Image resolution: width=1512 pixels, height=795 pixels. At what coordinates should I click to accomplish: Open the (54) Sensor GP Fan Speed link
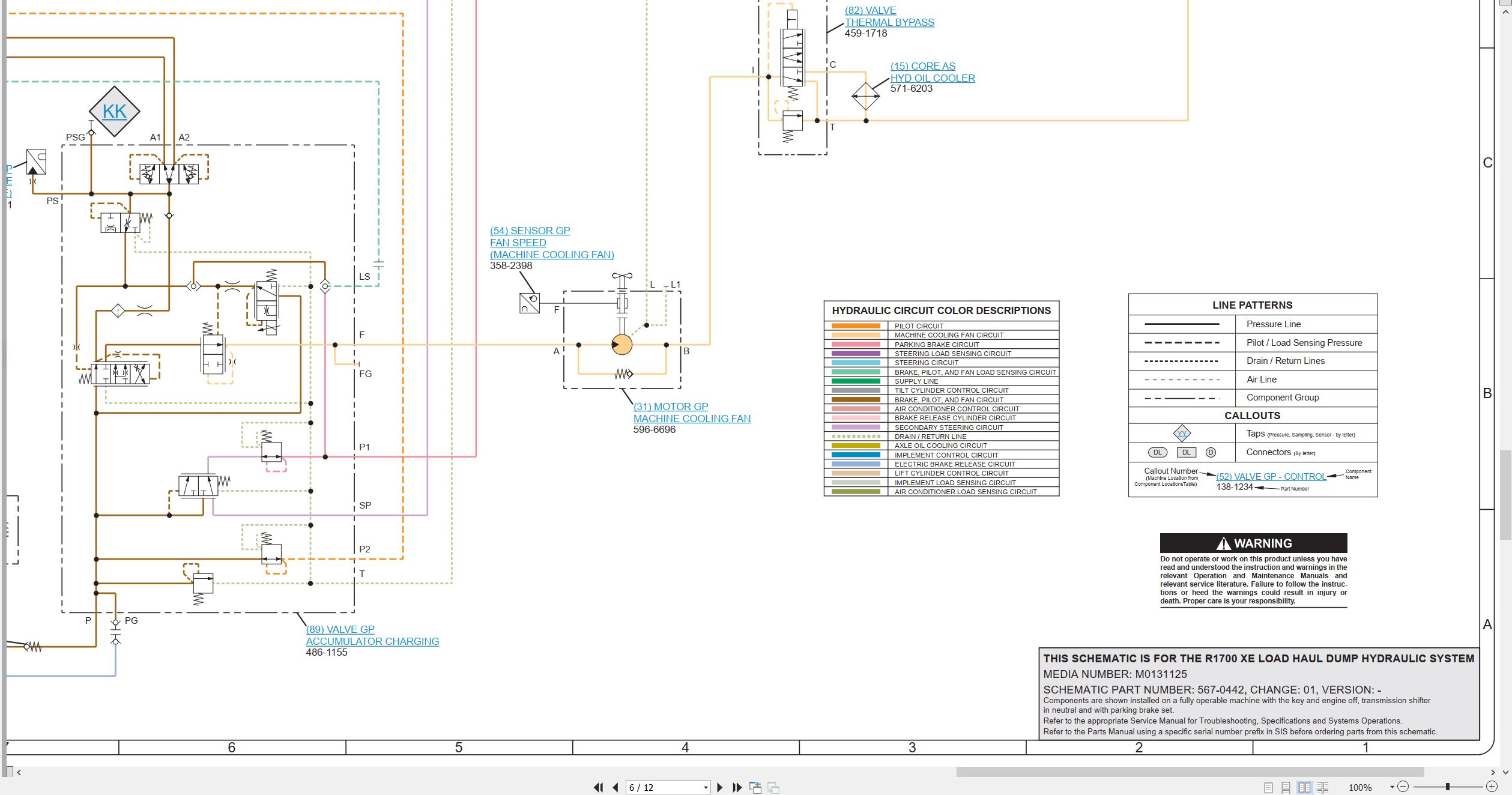pos(552,243)
